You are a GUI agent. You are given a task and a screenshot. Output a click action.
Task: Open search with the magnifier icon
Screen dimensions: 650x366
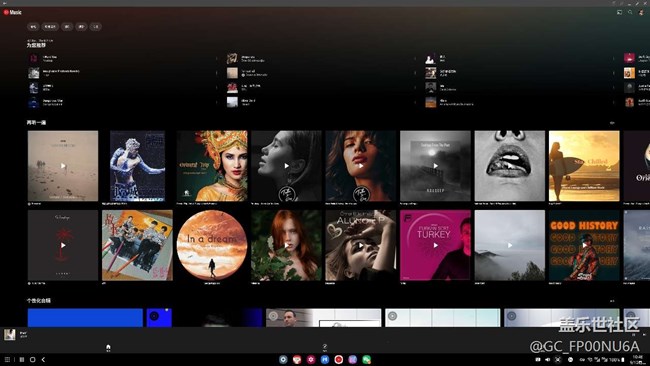coord(630,12)
